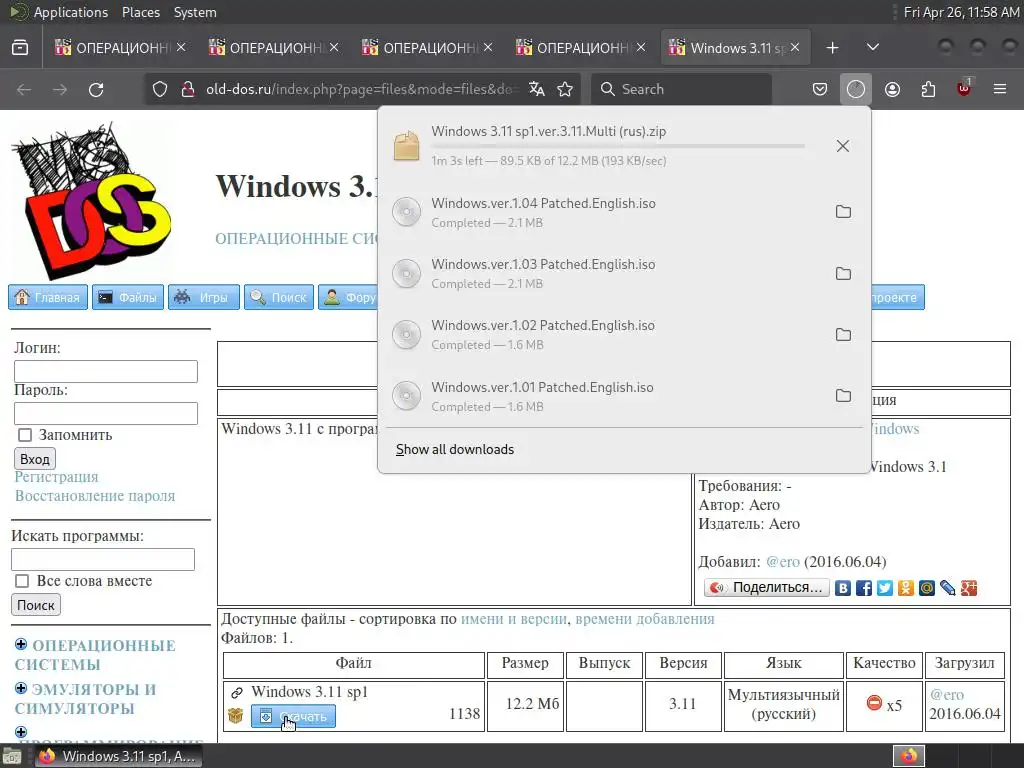
Task: Show Windows.ver.1.02 iso in folder
Action: point(844,334)
